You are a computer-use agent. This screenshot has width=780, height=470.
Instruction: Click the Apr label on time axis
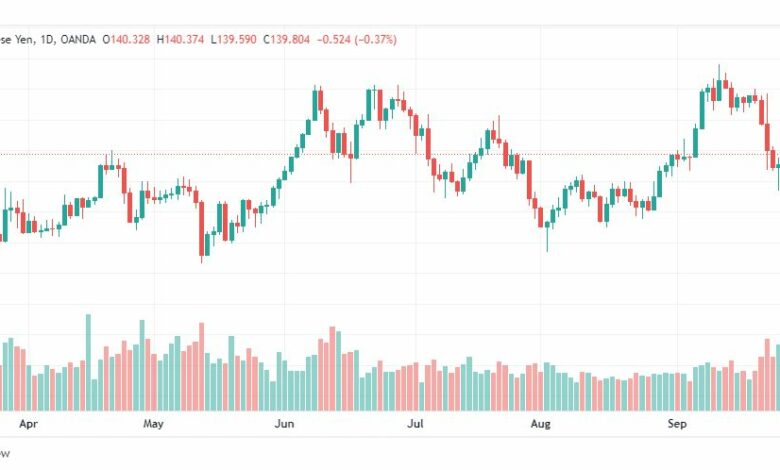click(29, 423)
